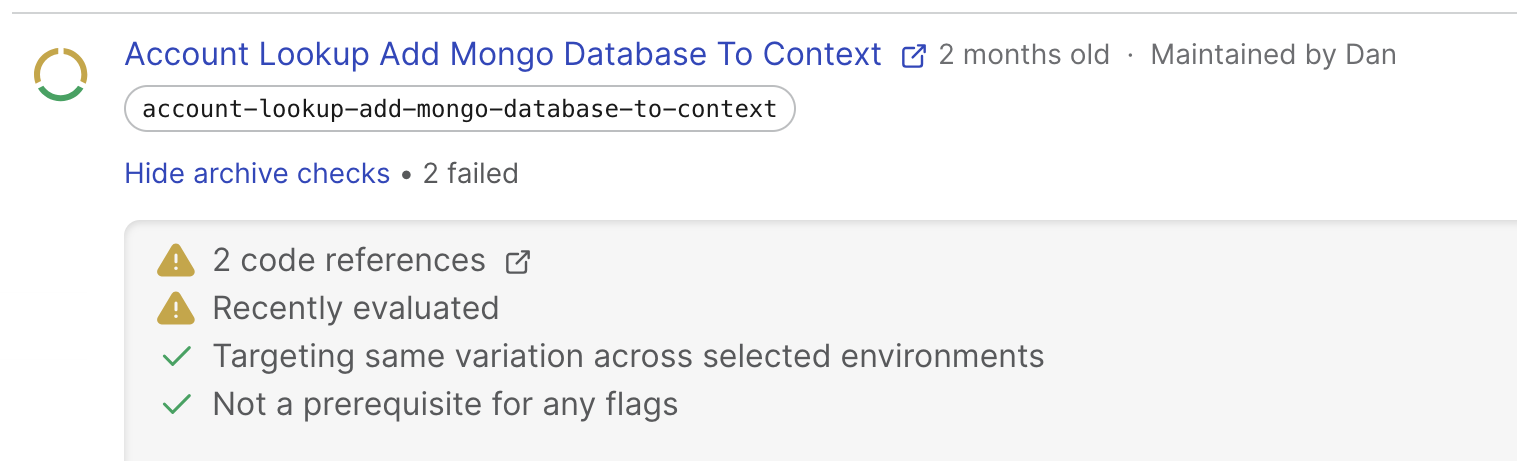Click the 2 code references text

pos(349,261)
